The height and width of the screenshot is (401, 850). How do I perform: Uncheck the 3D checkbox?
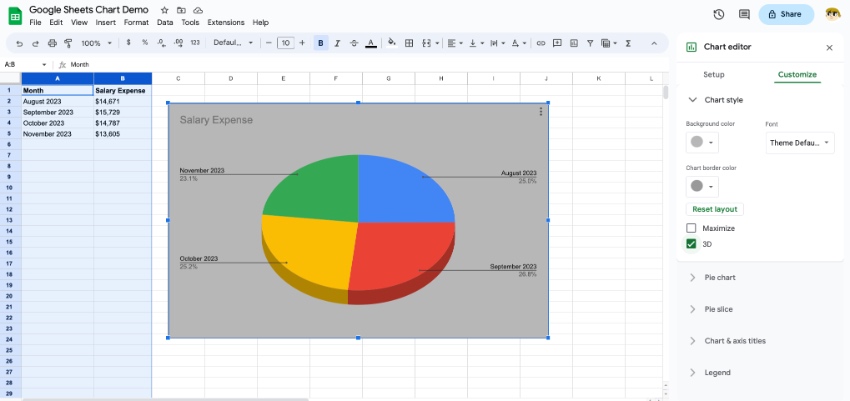[691, 244]
